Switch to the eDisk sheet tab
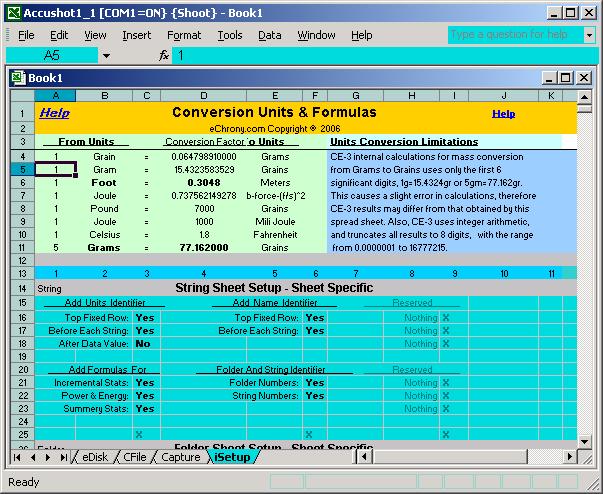 [95, 457]
